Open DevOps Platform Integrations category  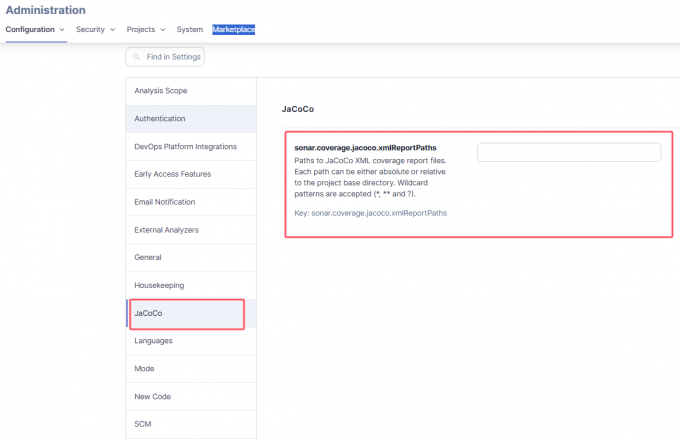tap(191, 147)
